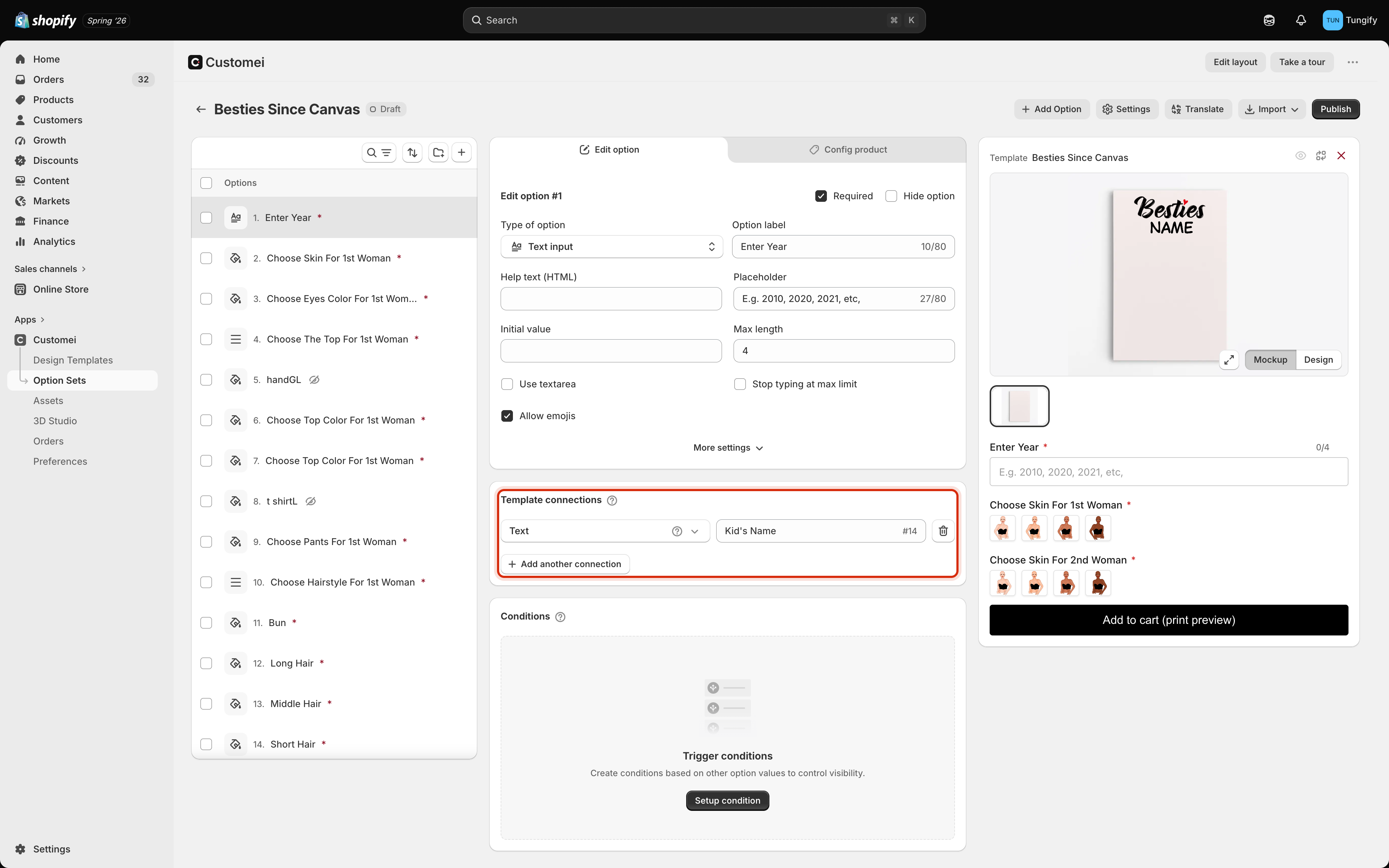1389x868 pixels.
Task: Click the three-dots more actions icon
Action: tap(1353, 62)
